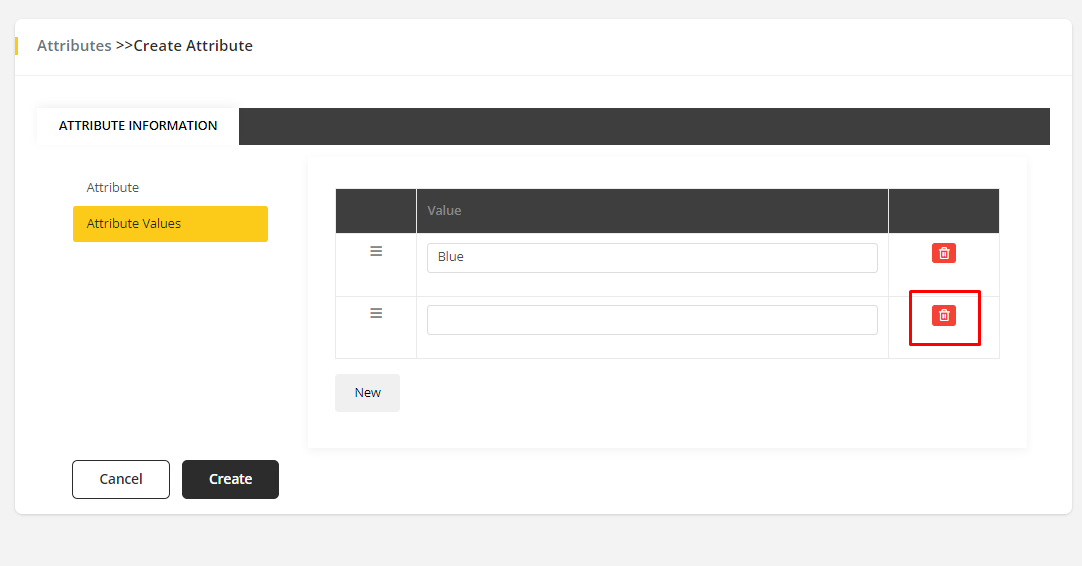Click the drag handle of the empty row
1082x566 pixels.
(x=376, y=313)
